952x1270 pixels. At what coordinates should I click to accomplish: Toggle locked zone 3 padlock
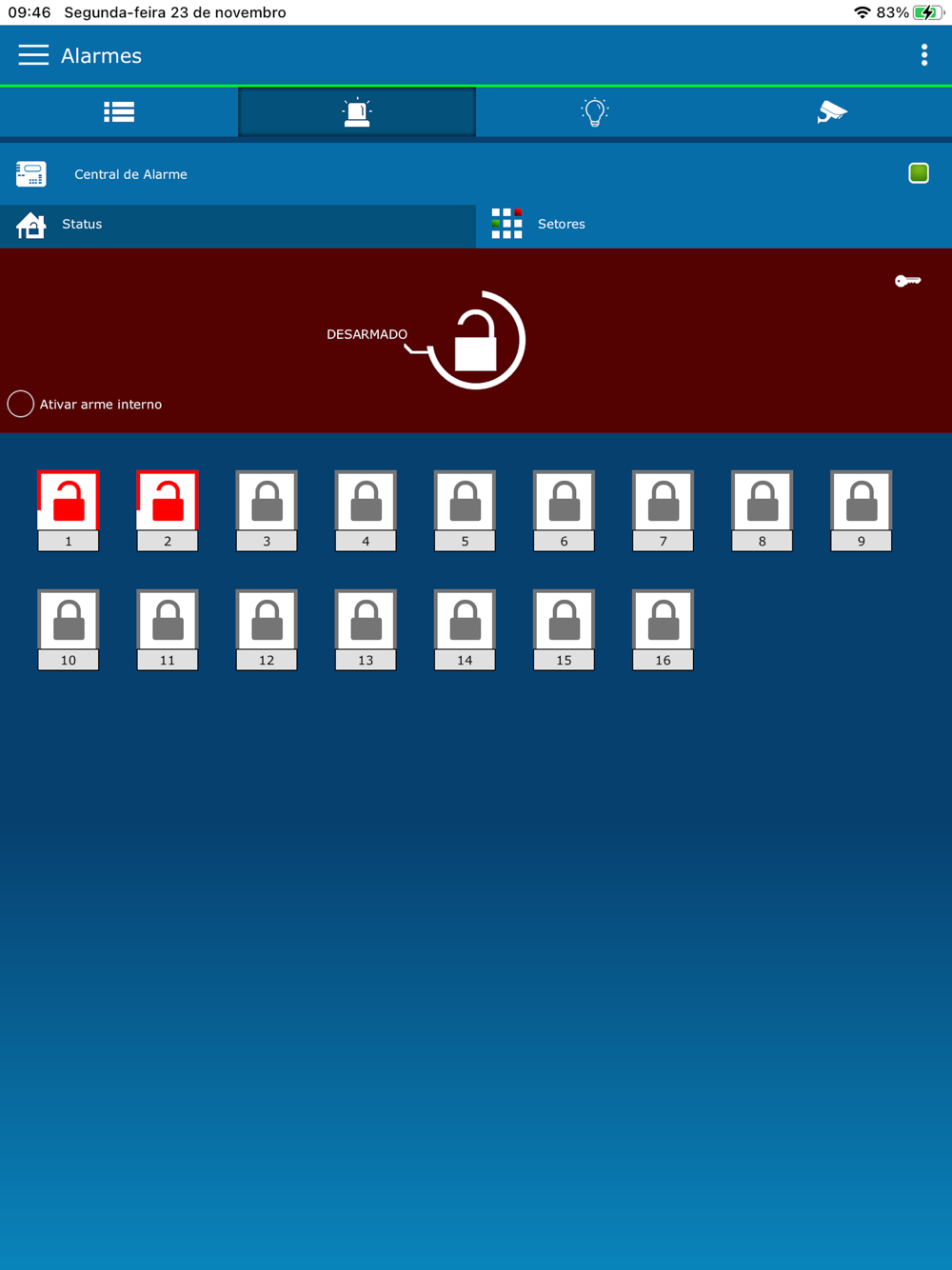pyautogui.click(x=267, y=502)
